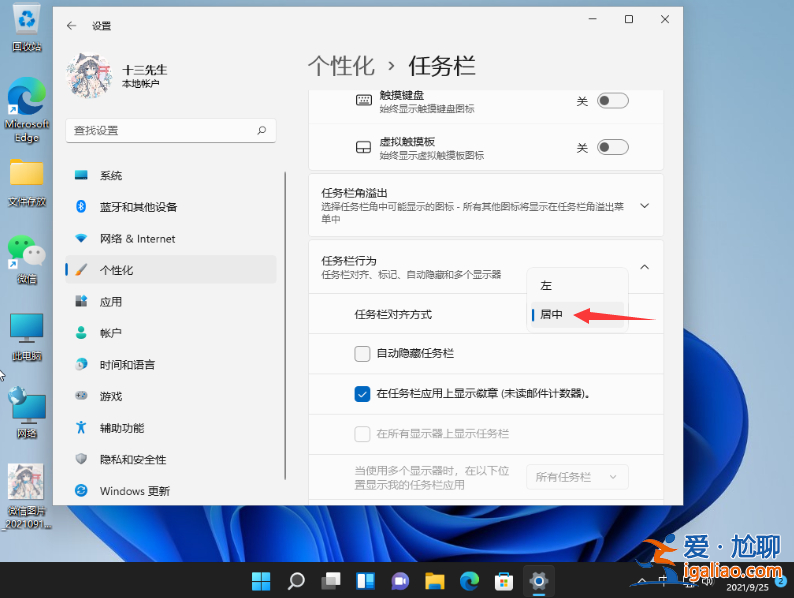This screenshot has height=598, width=794.
Task: Open taskbar Search
Action: 296,581
